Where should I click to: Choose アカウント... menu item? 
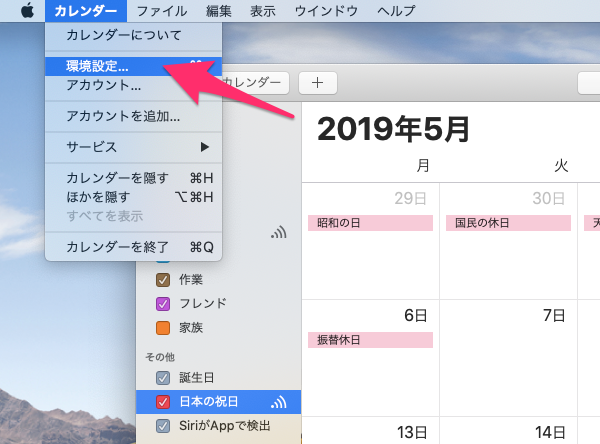point(134,85)
